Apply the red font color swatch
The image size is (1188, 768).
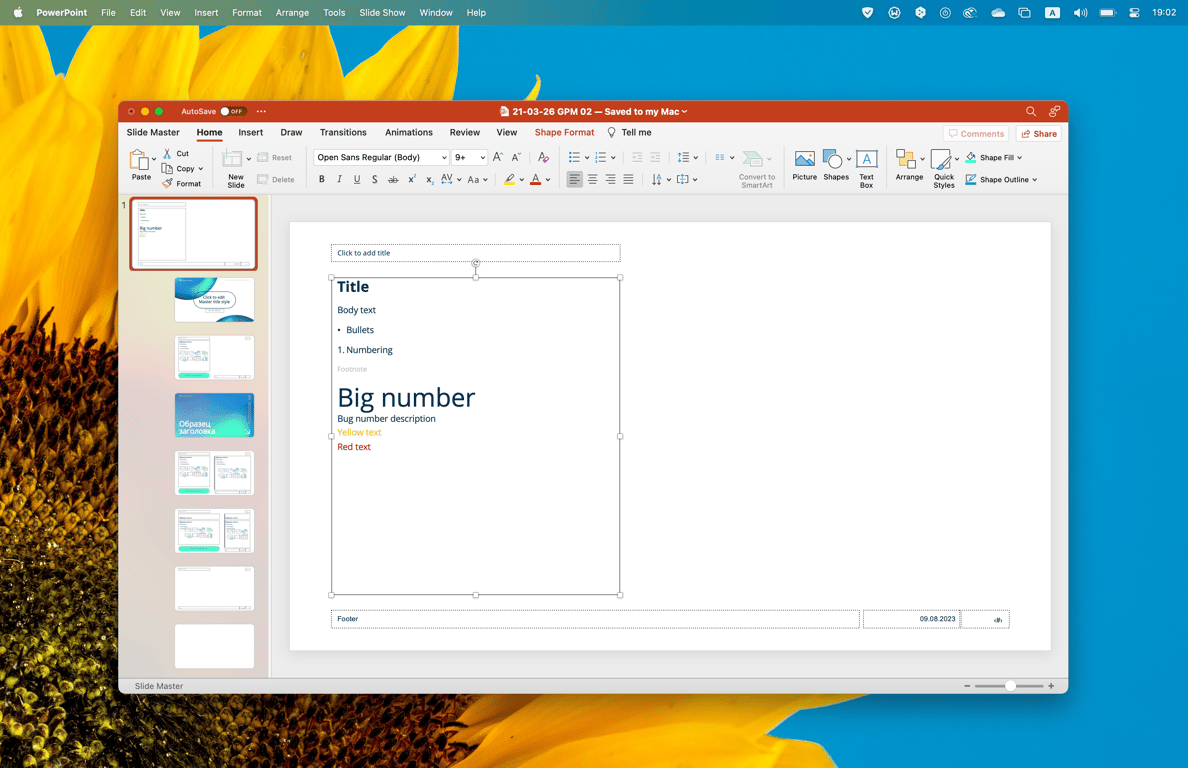click(x=536, y=180)
